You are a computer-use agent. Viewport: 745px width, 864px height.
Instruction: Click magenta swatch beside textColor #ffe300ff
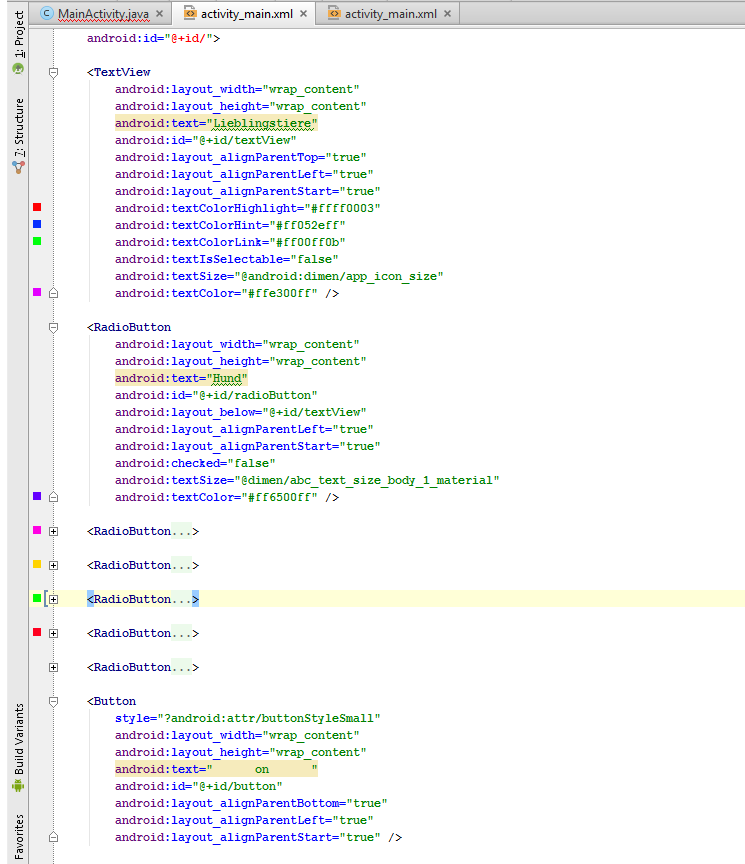tap(37, 292)
